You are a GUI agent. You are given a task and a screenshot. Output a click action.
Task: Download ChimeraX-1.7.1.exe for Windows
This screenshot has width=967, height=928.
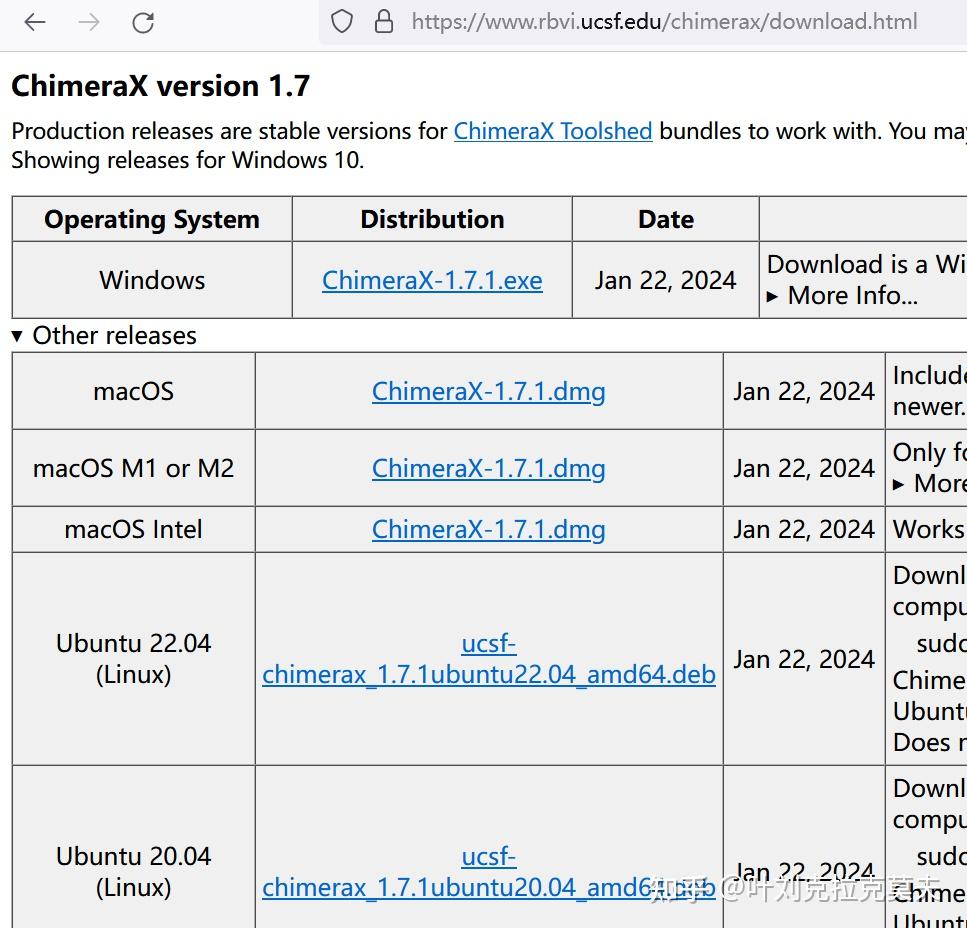[432, 281]
